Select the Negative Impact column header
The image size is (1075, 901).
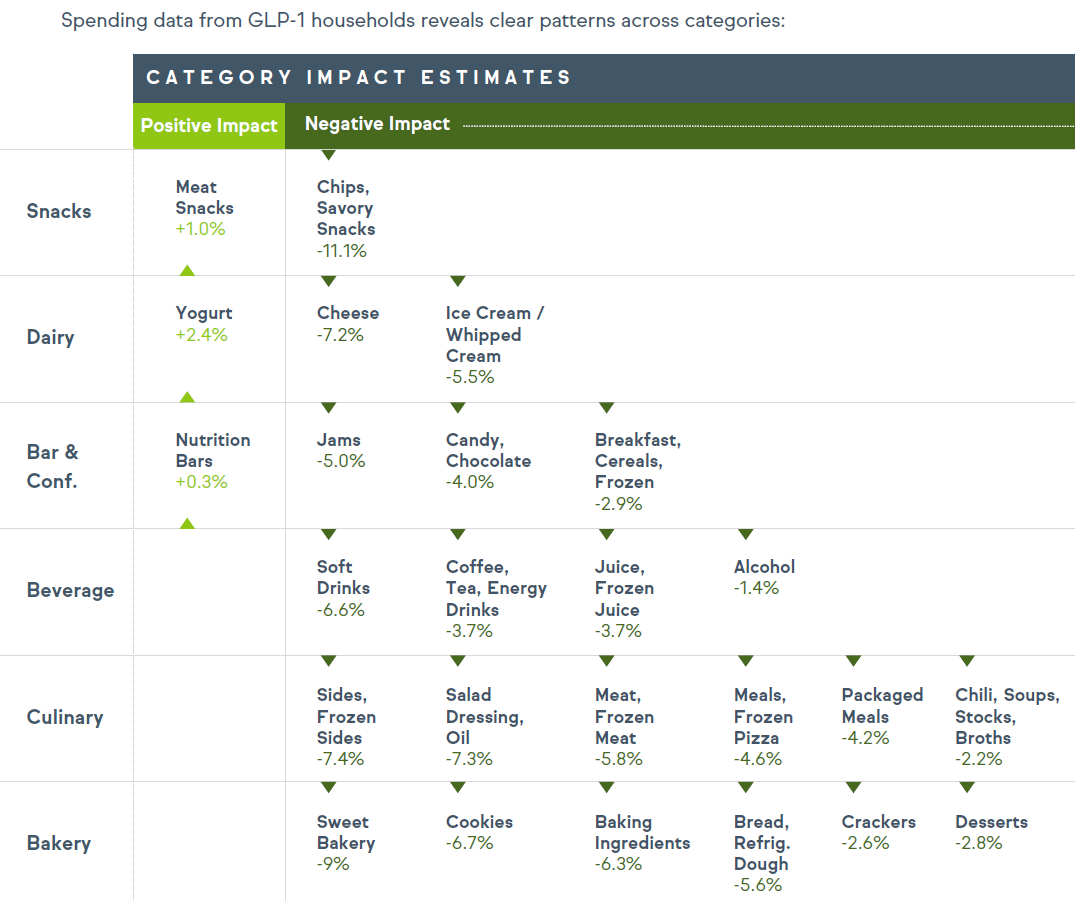[x=377, y=125]
